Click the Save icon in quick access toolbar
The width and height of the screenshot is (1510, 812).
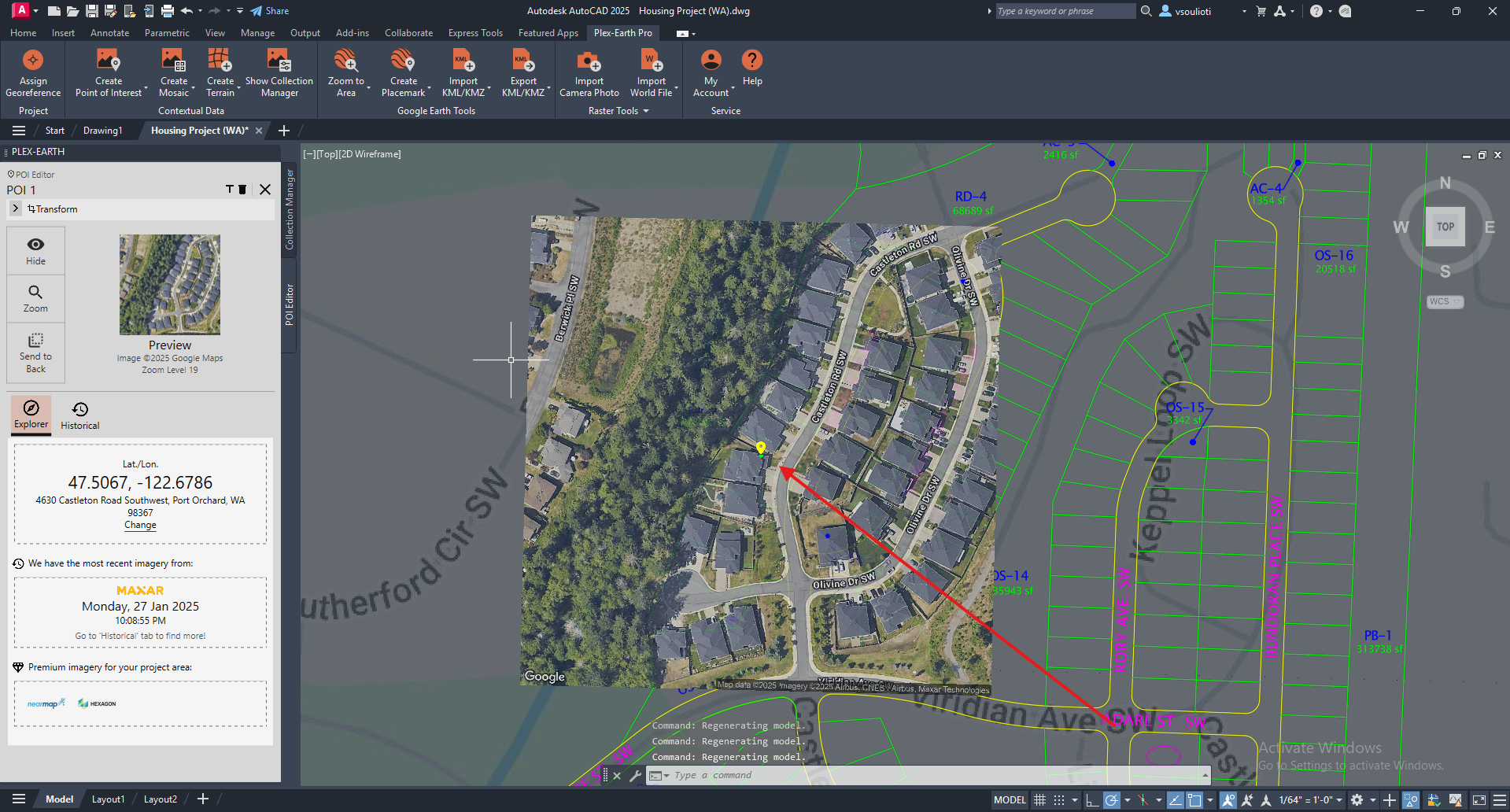click(x=92, y=11)
